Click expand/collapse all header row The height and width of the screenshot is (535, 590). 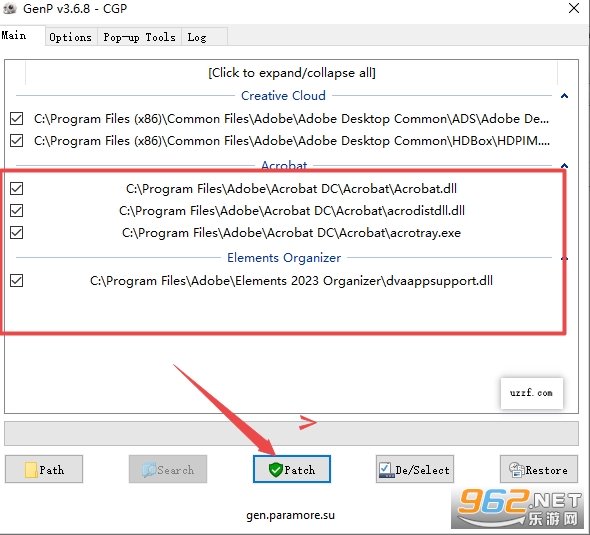click(292, 73)
